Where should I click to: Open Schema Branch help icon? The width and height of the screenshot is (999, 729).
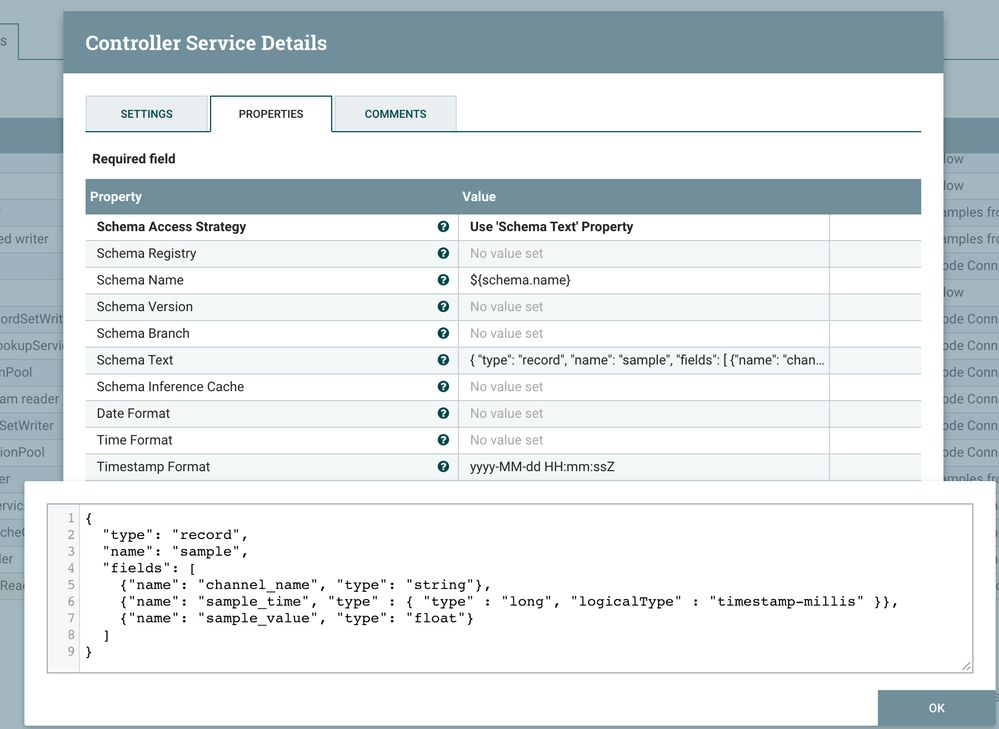(x=443, y=333)
